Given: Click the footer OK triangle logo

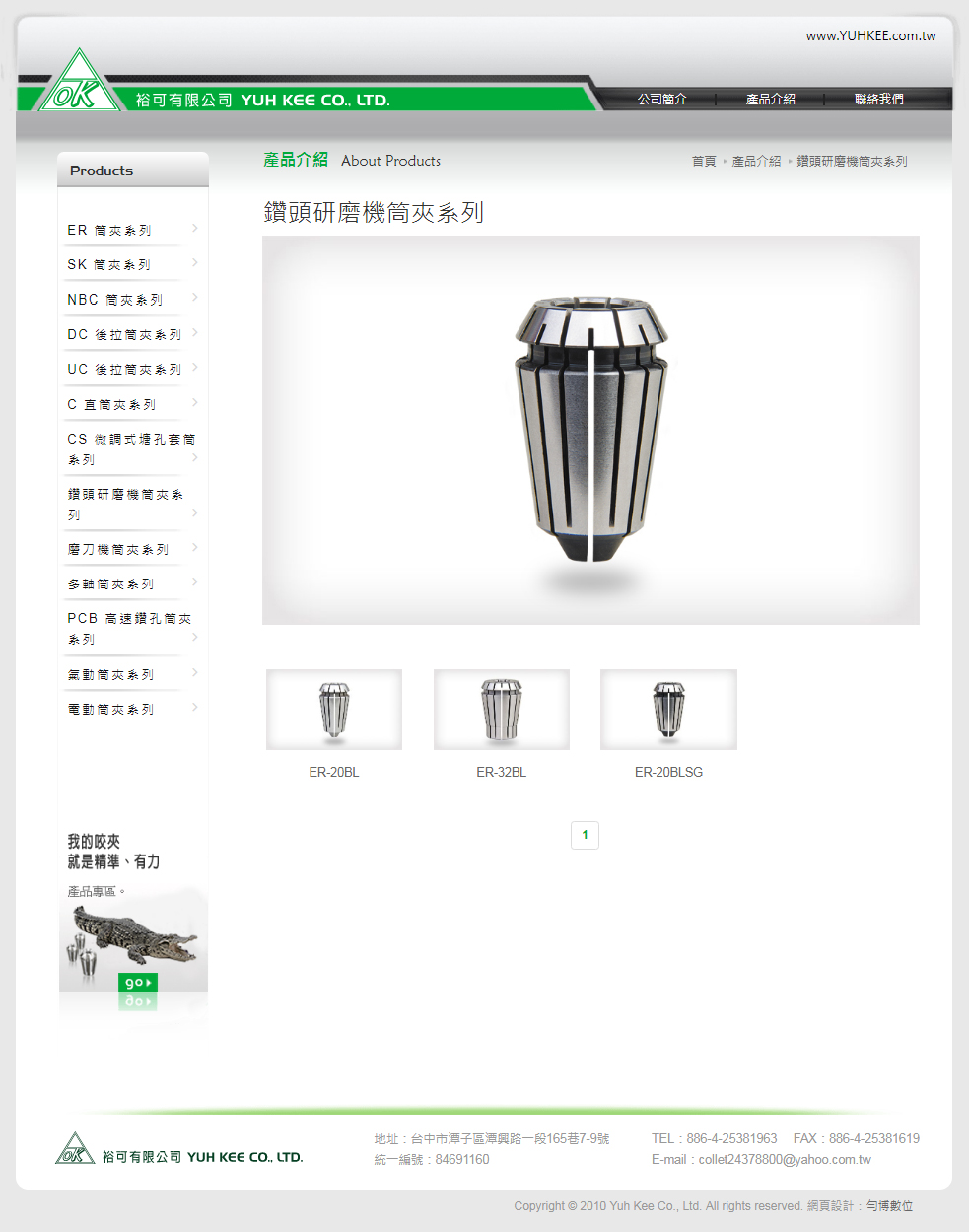Looking at the screenshot, I should [75, 1149].
